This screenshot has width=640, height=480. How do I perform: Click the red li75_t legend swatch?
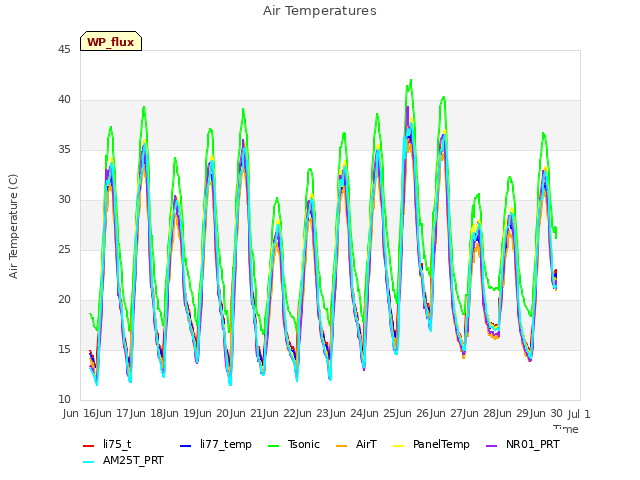click(x=89, y=446)
